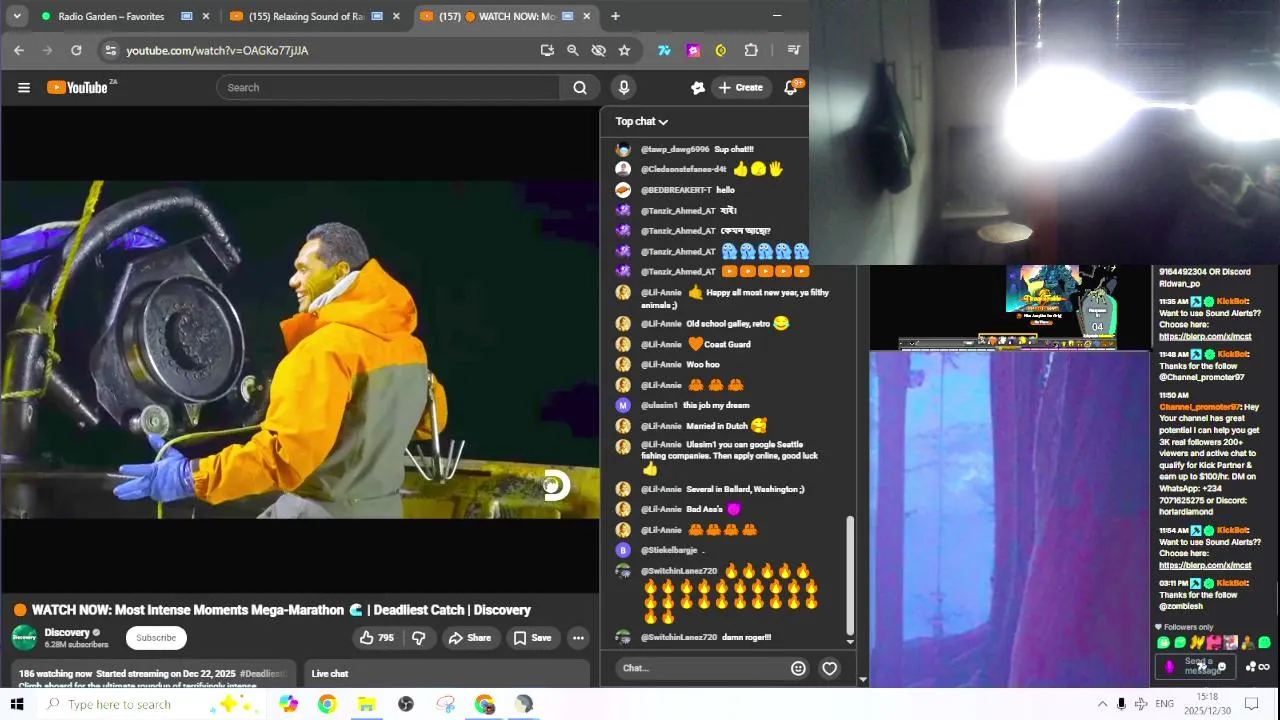This screenshot has height=720, width=1280.
Task: Open OBS Studio from the taskbar
Action: coord(405,704)
